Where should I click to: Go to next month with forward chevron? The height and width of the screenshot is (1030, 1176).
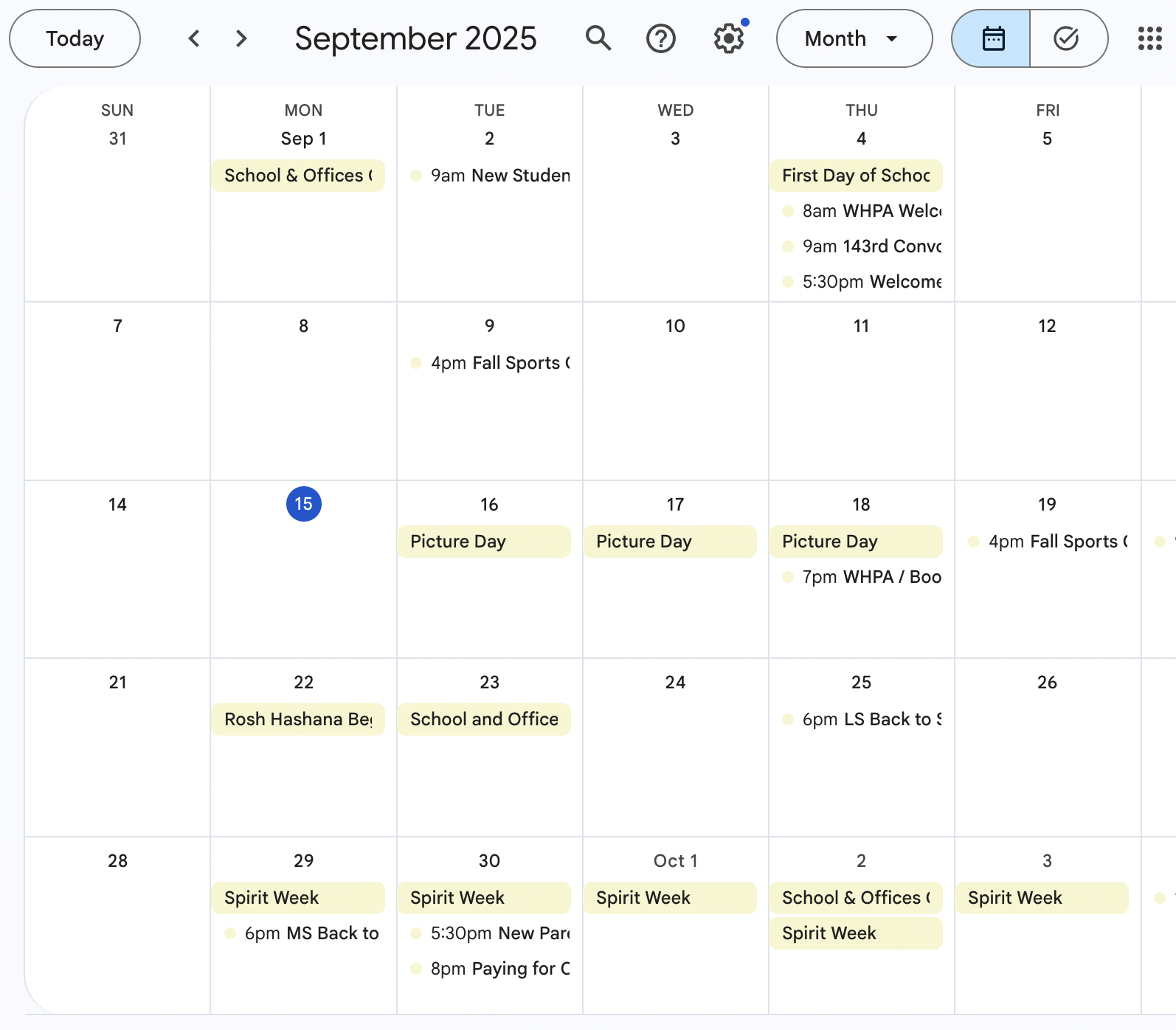[x=241, y=38]
